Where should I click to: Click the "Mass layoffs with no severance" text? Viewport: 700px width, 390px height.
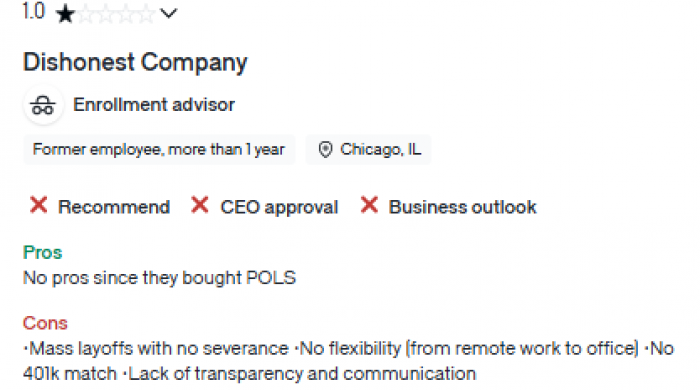[x=158, y=349]
